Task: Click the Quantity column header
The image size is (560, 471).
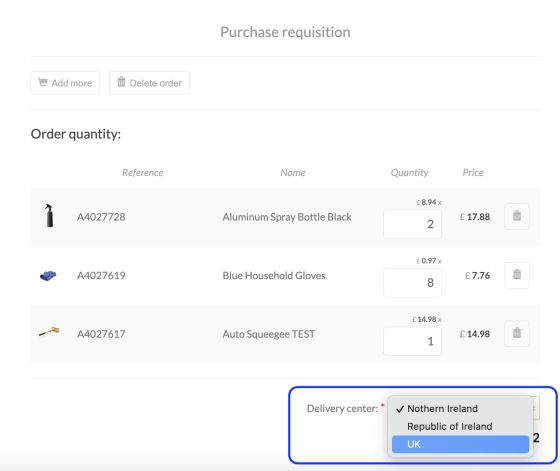Action: click(x=409, y=173)
